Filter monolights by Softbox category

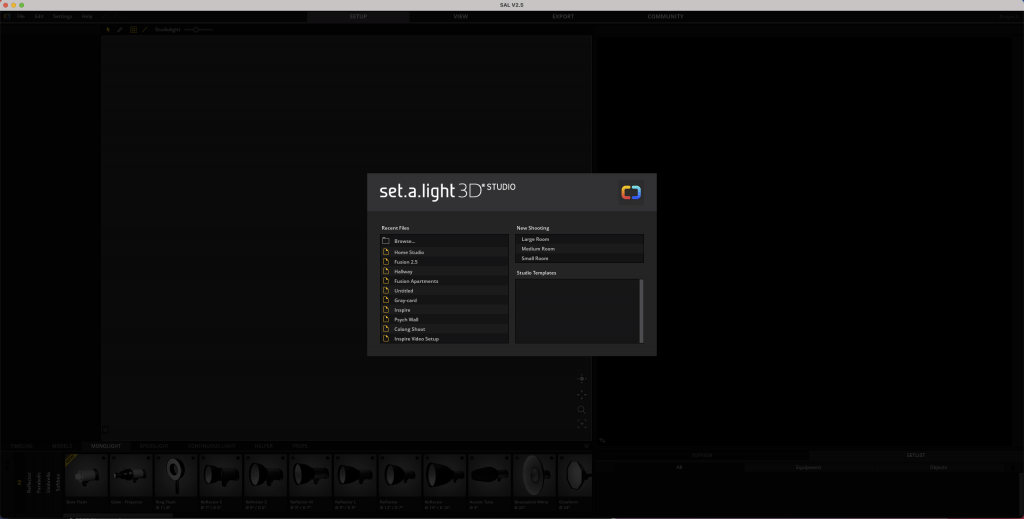point(57,482)
